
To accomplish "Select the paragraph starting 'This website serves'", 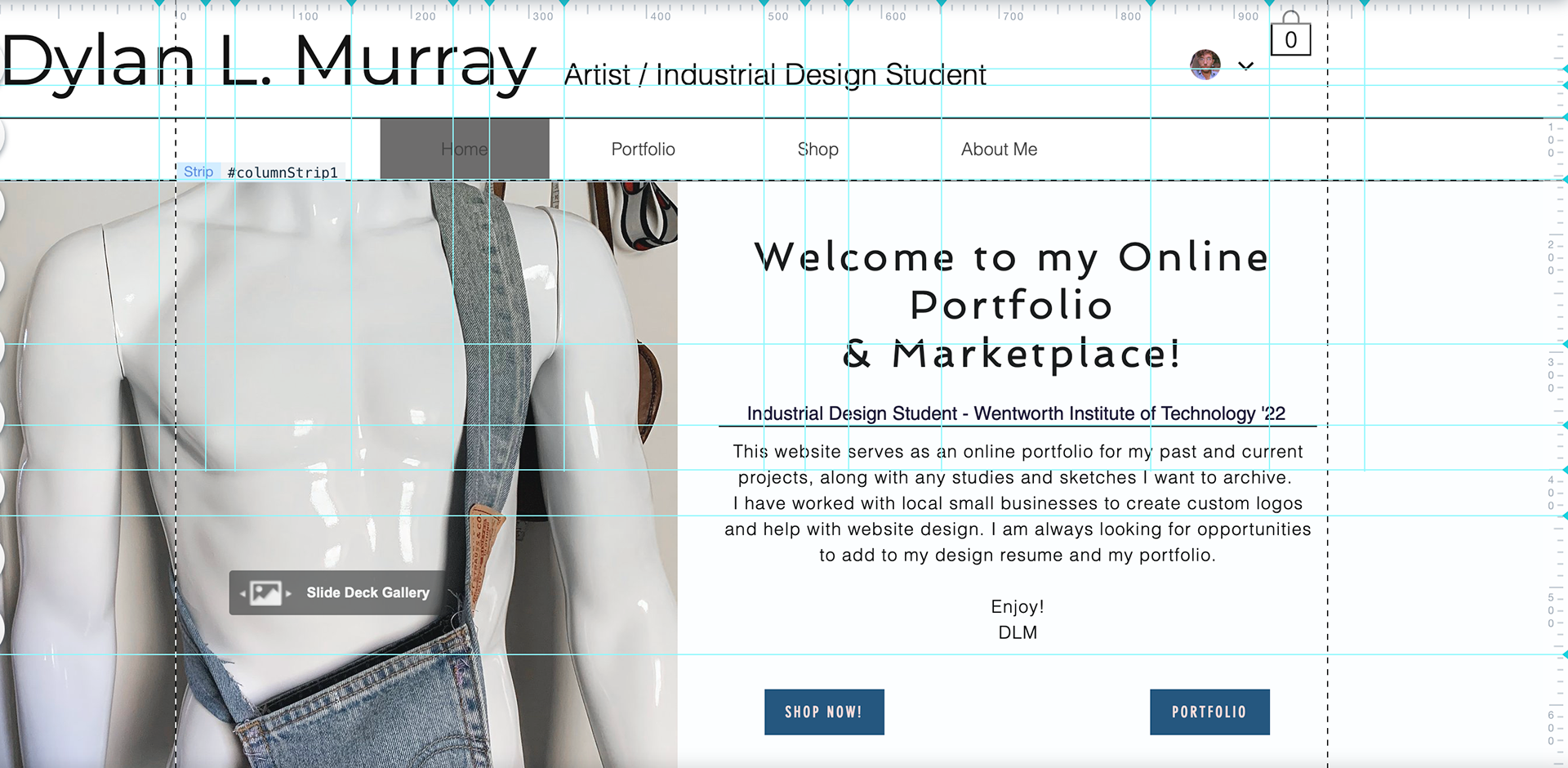I will pos(1018,503).
